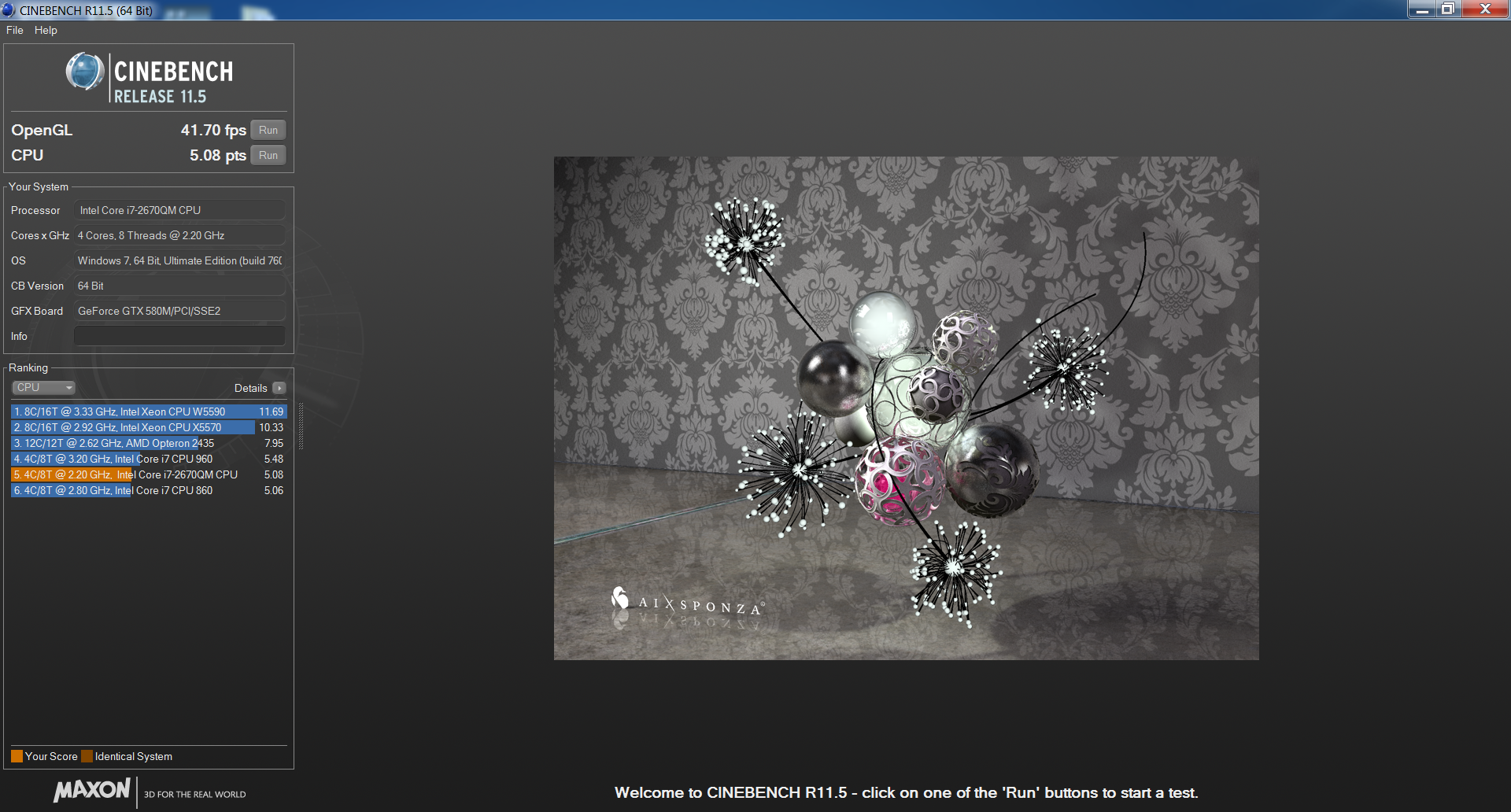The height and width of the screenshot is (812, 1511).
Task: Open the File menu
Action: tap(14, 30)
